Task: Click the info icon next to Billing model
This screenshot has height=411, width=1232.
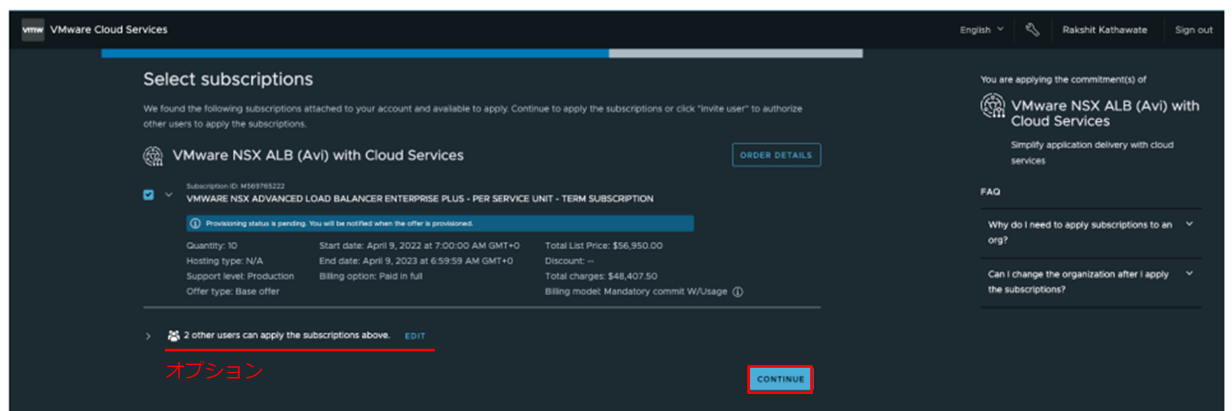Action: pos(738,292)
